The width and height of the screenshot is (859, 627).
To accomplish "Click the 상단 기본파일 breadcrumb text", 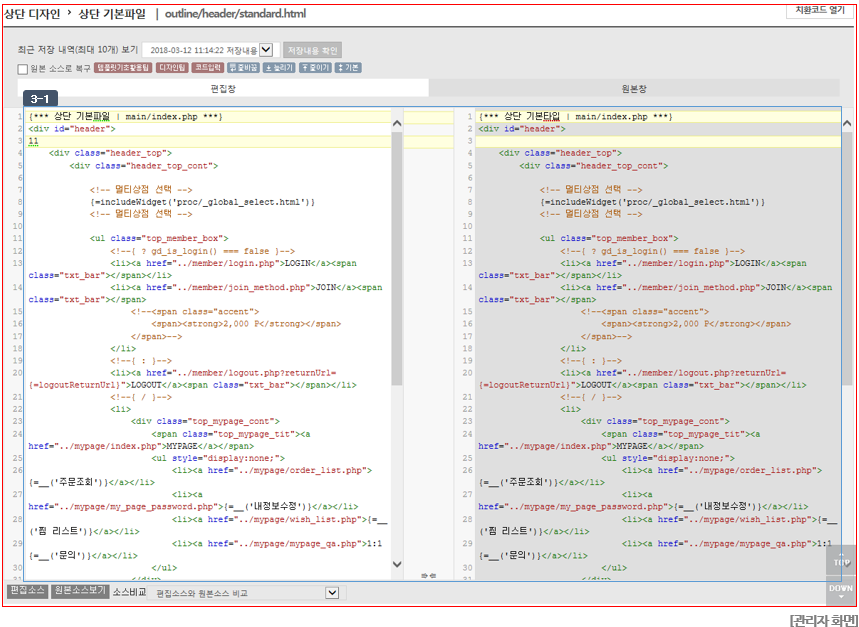I will point(112,14).
